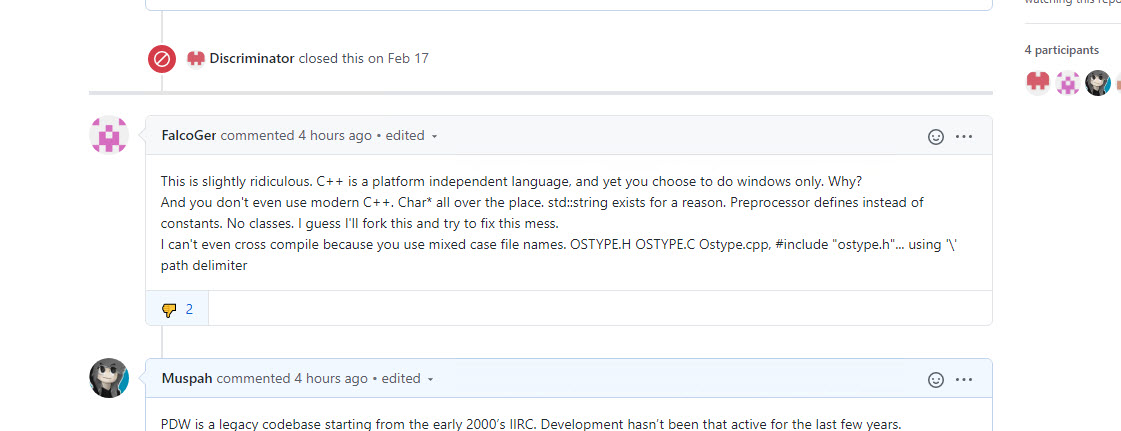The height and width of the screenshot is (431, 1121).
Task: Open the Discriminator username link
Action: coord(252,58)
